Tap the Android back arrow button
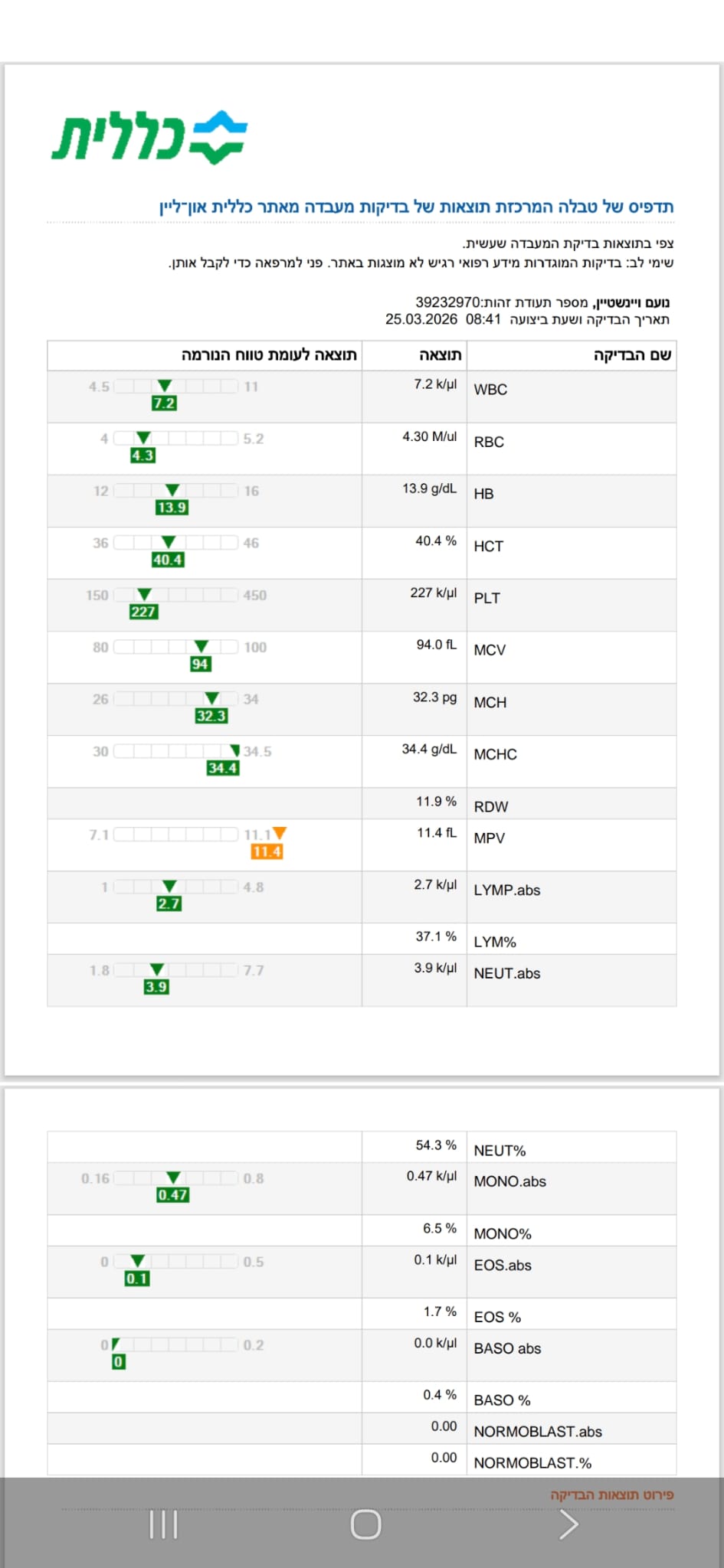Image resolution: width=724 pixels, height=1568 pixels. [568, 1524]
